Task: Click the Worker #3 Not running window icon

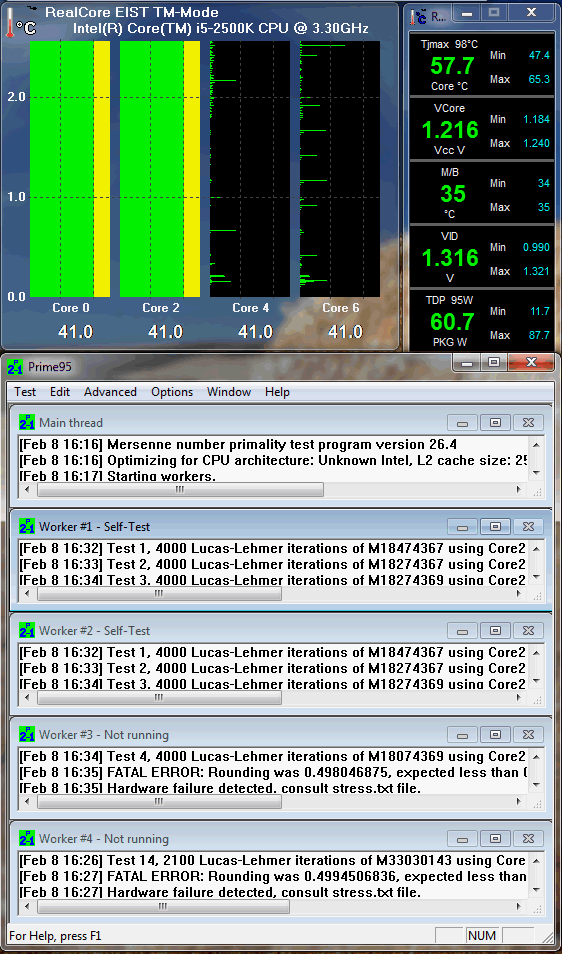Action: pos(27,734)
